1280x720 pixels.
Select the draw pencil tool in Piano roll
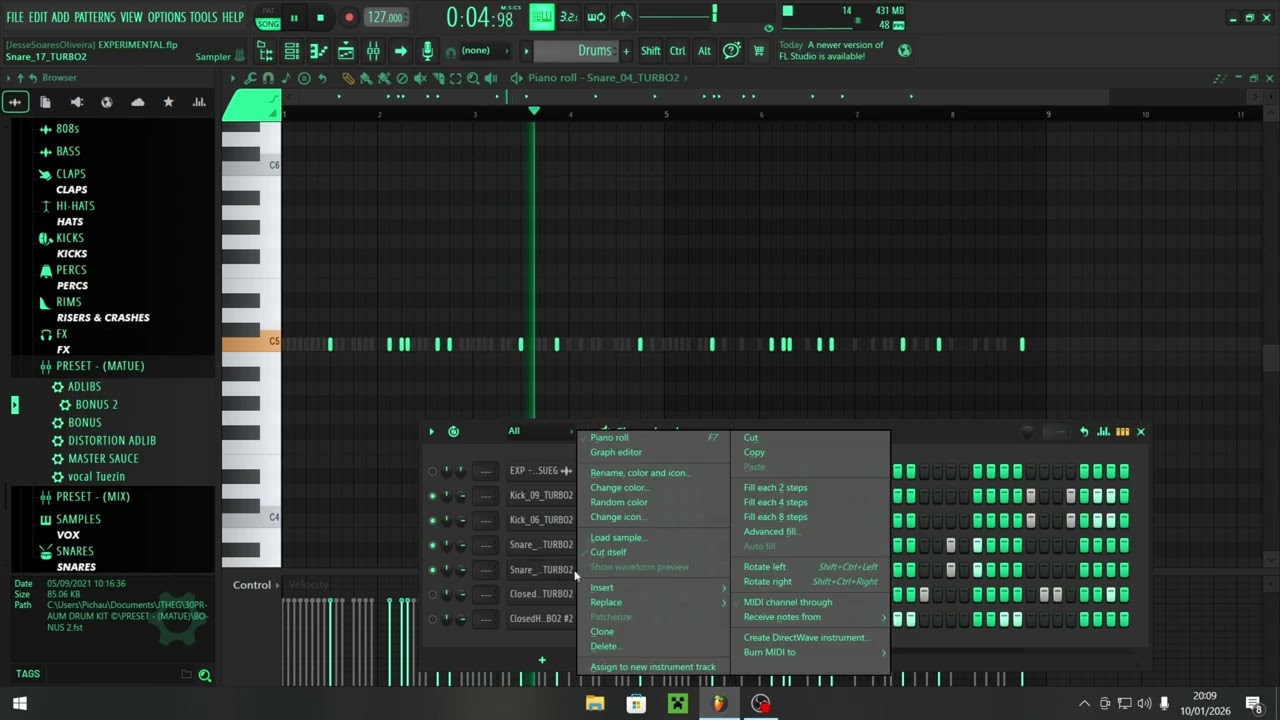click(x=347, y=78)
